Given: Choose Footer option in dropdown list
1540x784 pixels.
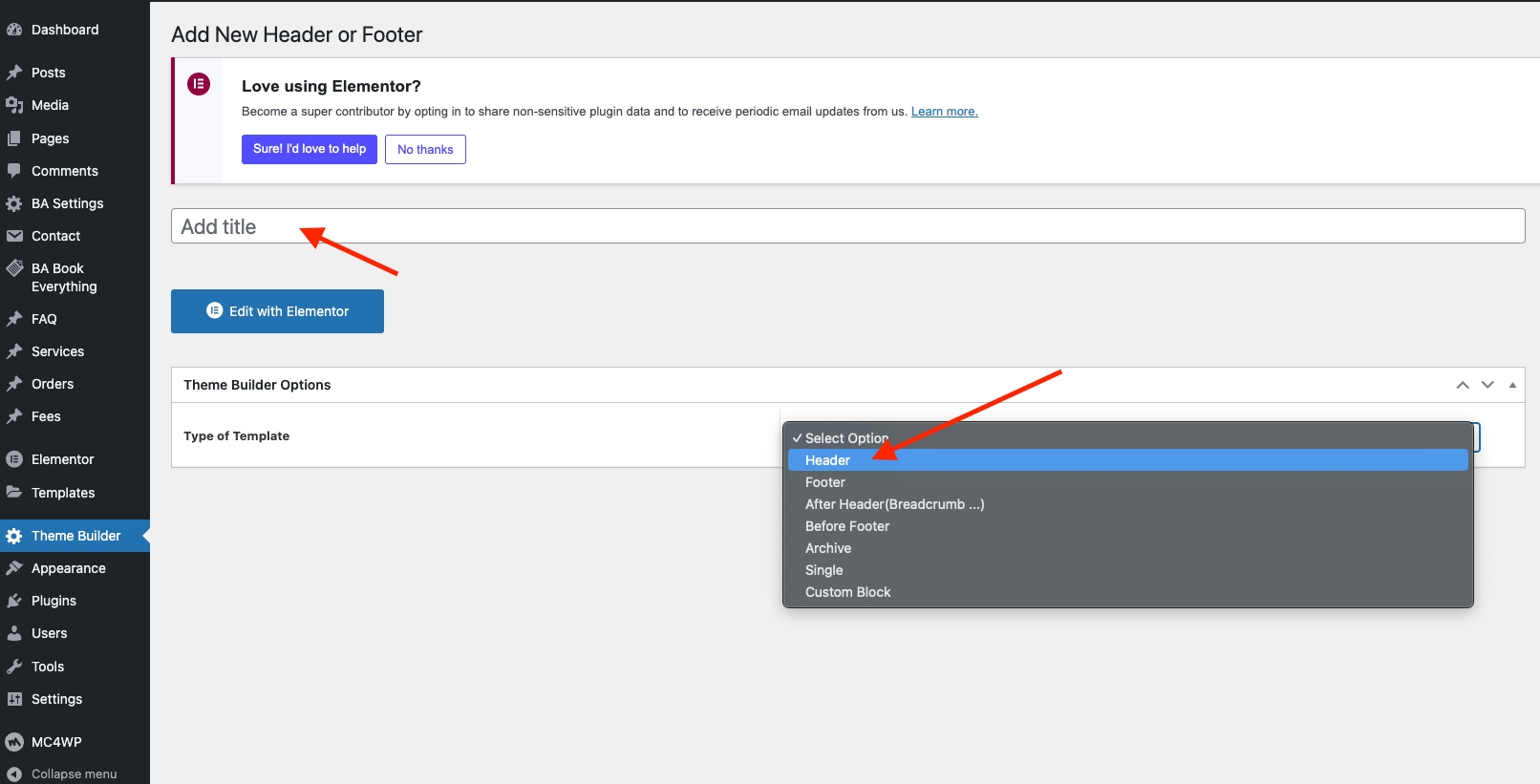Looking at the screenshot, I should coord(825,482).
